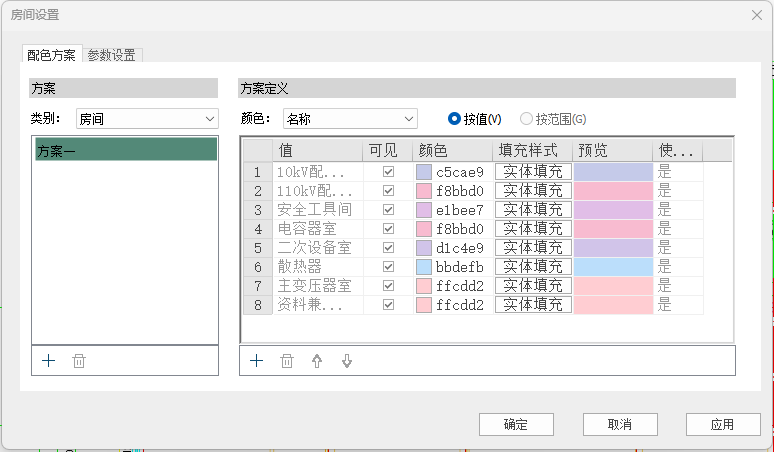The image size is (774, 452).
Task: Add a new row to scheme definition
Action: [x=256, y=361]
